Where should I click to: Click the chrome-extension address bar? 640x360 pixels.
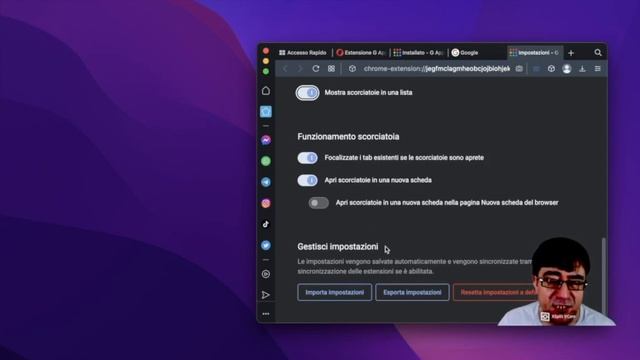click(x=437, y=69)
